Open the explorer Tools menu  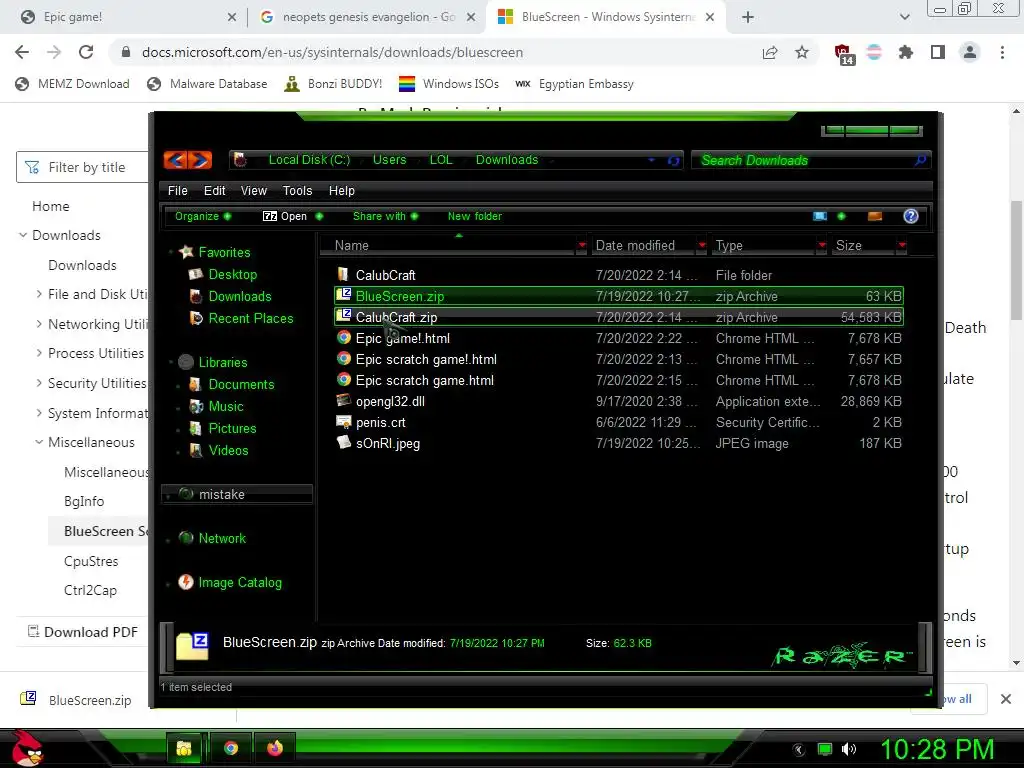[x=297, y=191]
